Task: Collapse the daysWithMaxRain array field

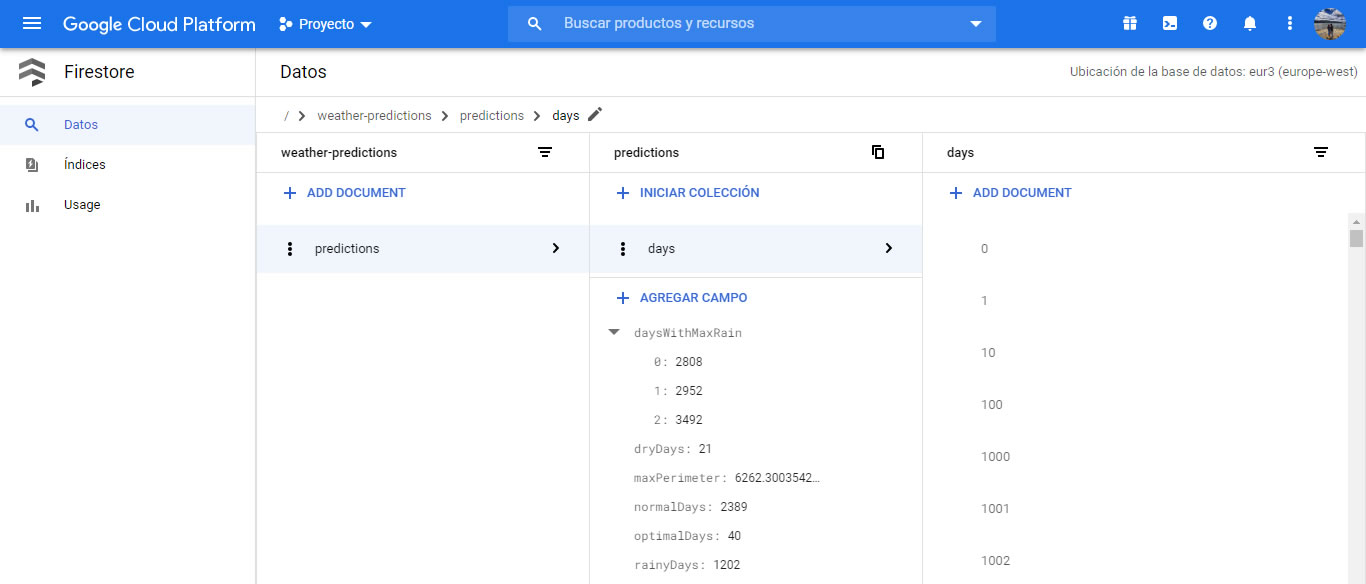Action: point(614,332)
